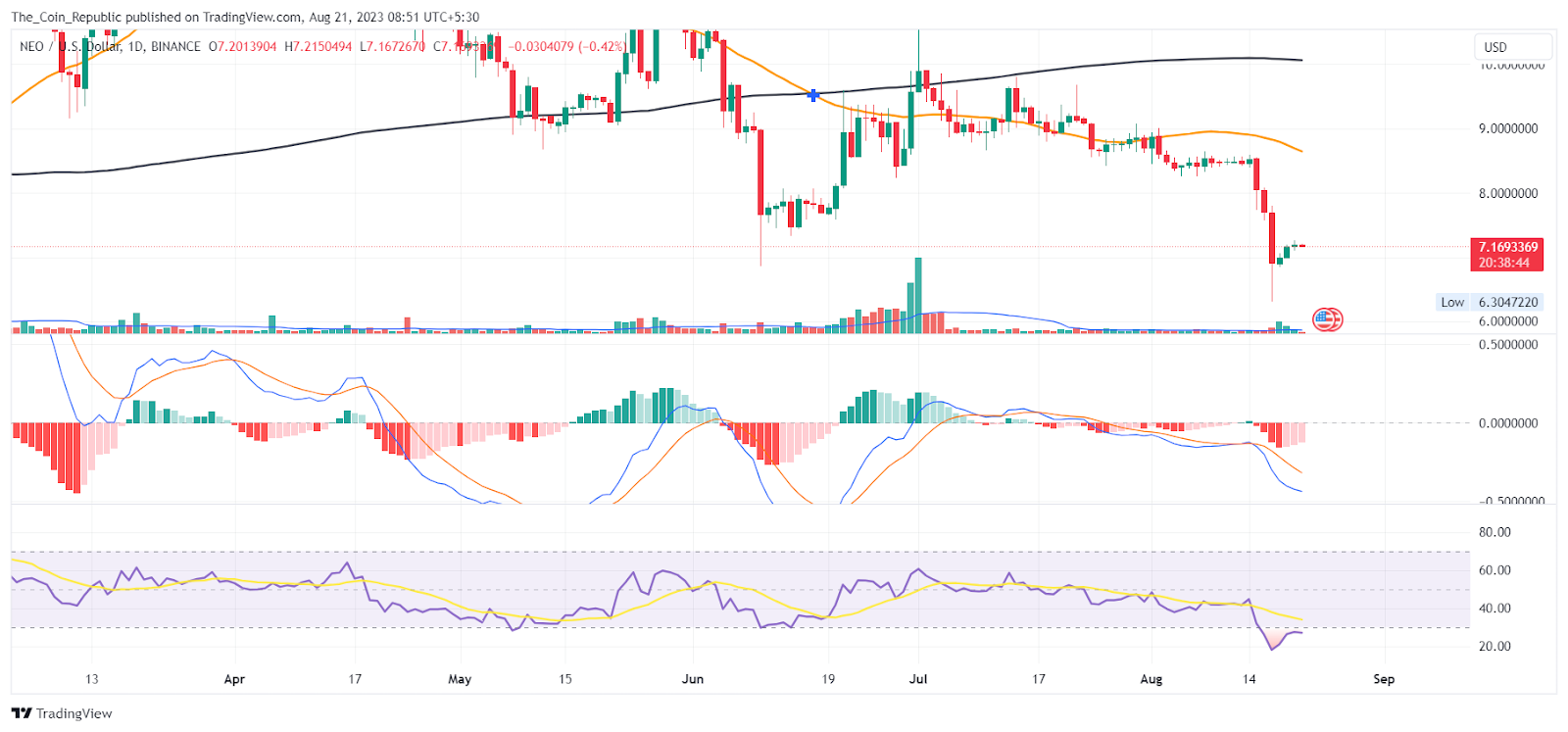Open the USD currency selector

1513,47
